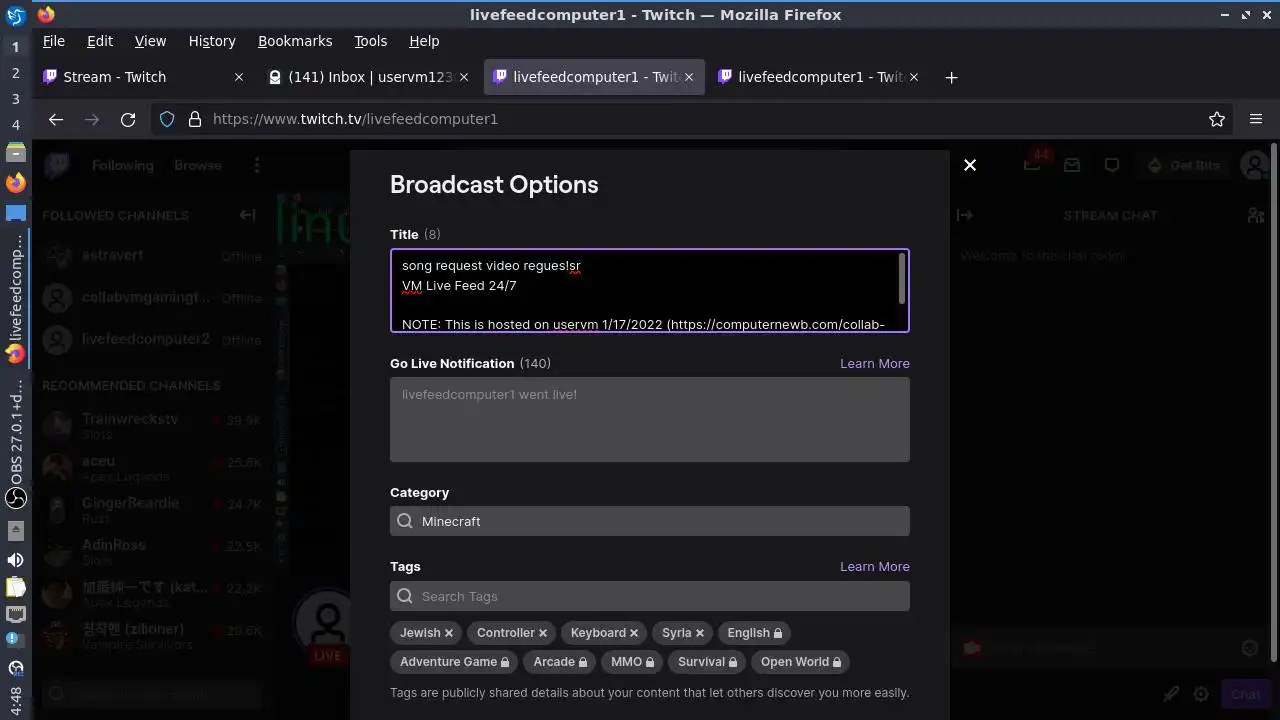Open the panel network icon
This screenshot has width=1280, height=720.
coord(15,614)
